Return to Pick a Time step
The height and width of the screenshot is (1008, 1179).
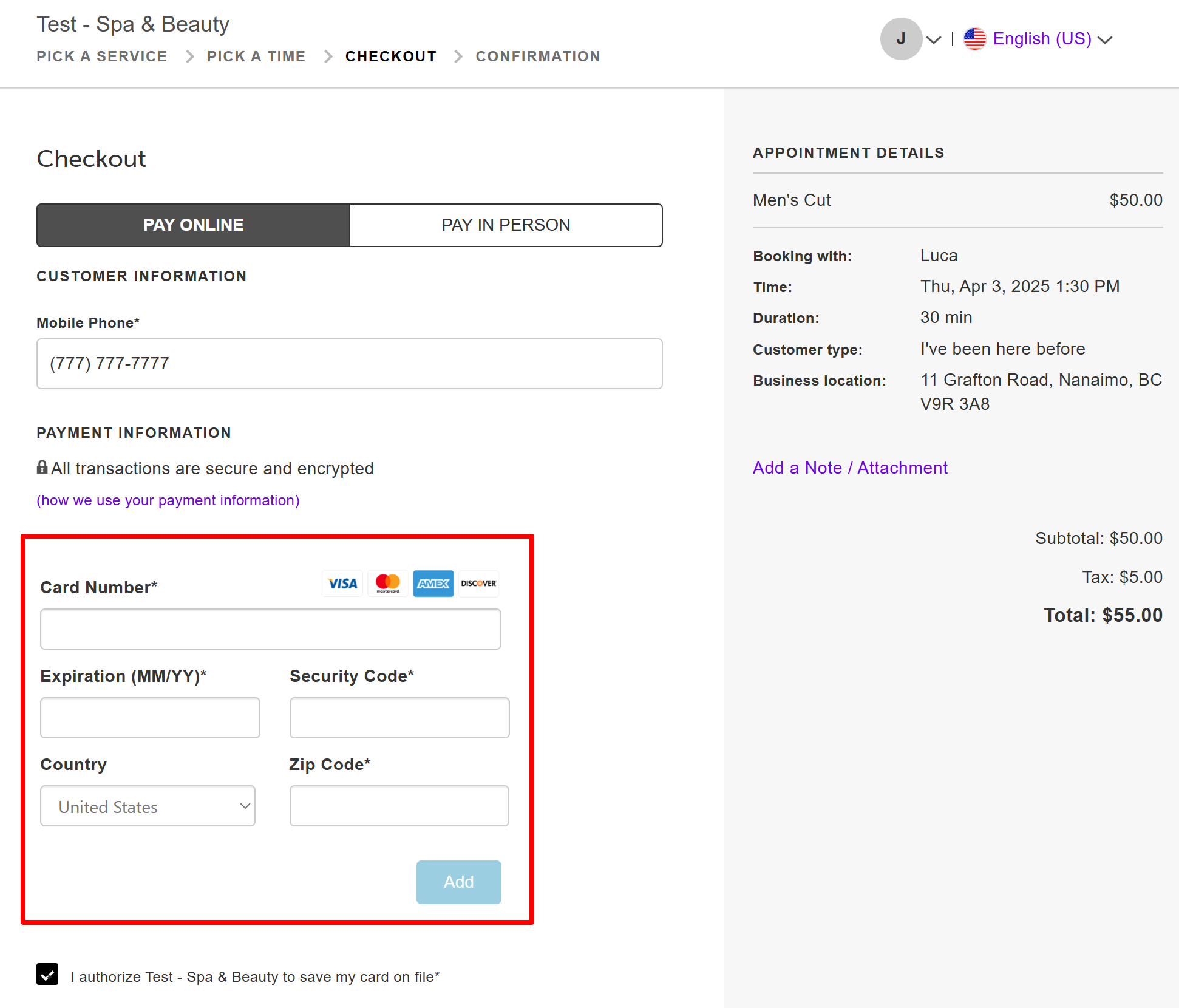(256, 56)
